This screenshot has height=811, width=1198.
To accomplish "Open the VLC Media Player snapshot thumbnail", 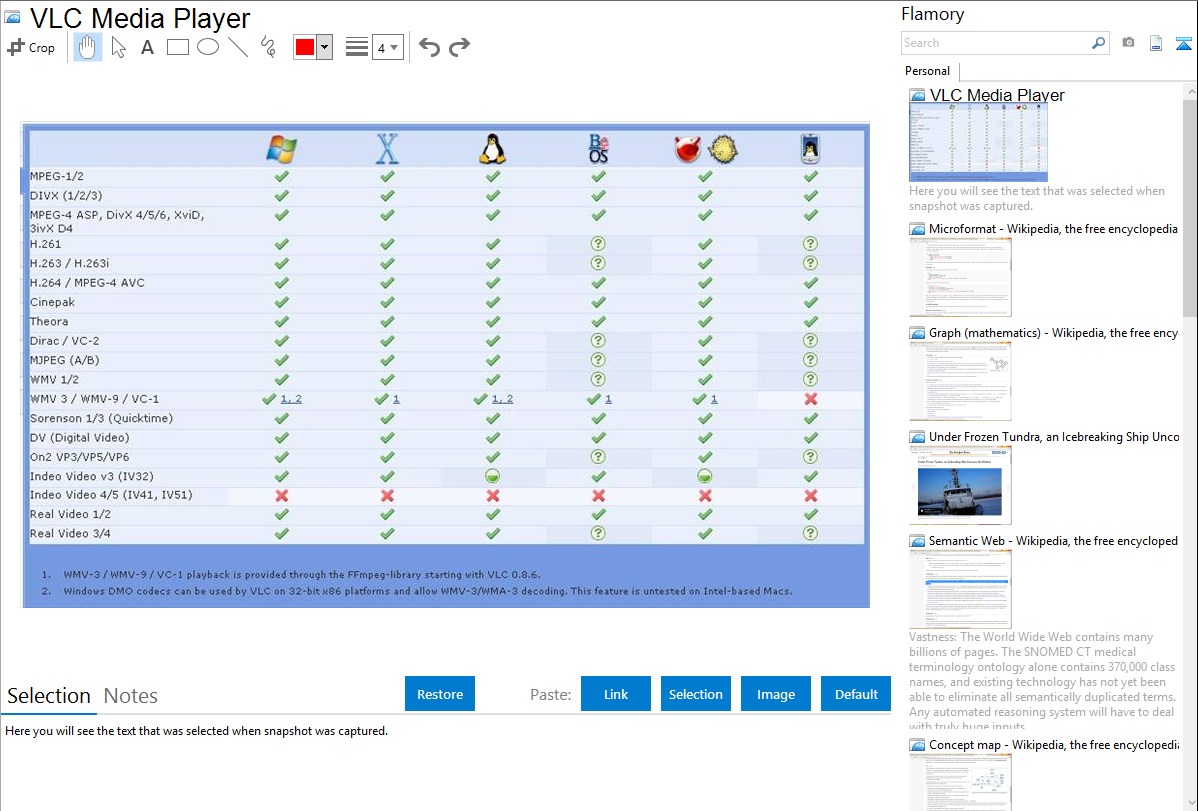I will click(978, 142).
